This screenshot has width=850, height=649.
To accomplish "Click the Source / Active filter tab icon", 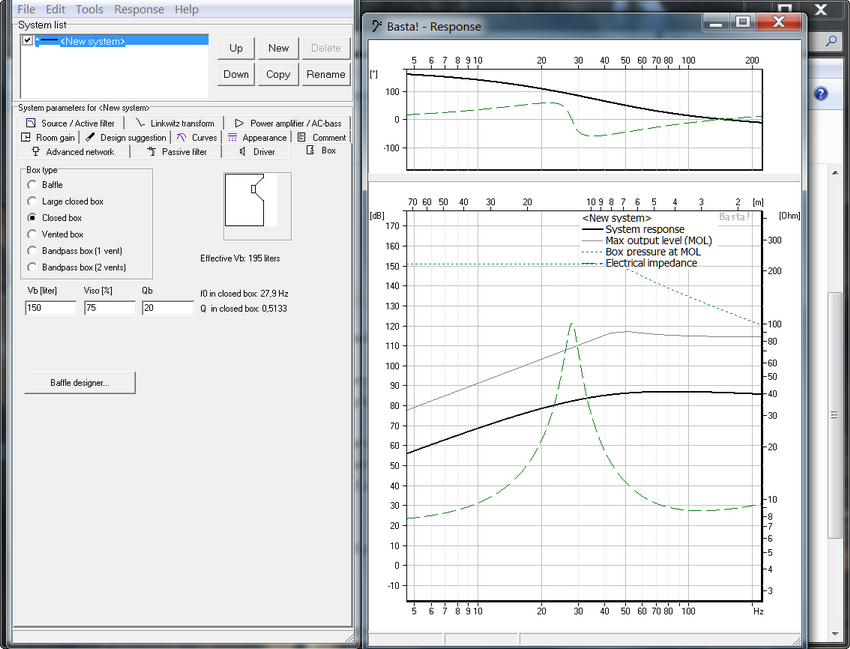I will click(31, 123).
